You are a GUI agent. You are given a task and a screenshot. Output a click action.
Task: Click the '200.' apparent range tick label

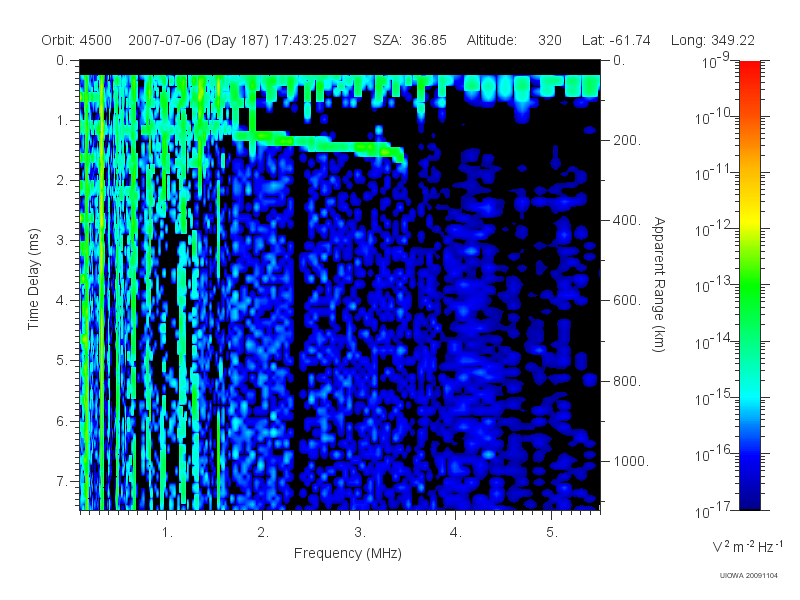627,140
